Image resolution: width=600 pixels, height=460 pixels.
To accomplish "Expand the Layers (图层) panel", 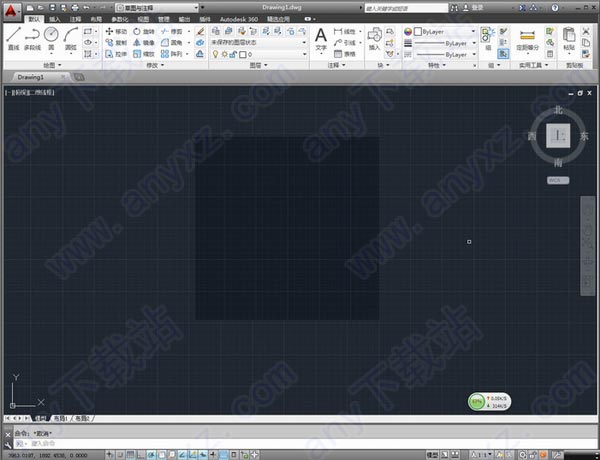I will point(258,65).
